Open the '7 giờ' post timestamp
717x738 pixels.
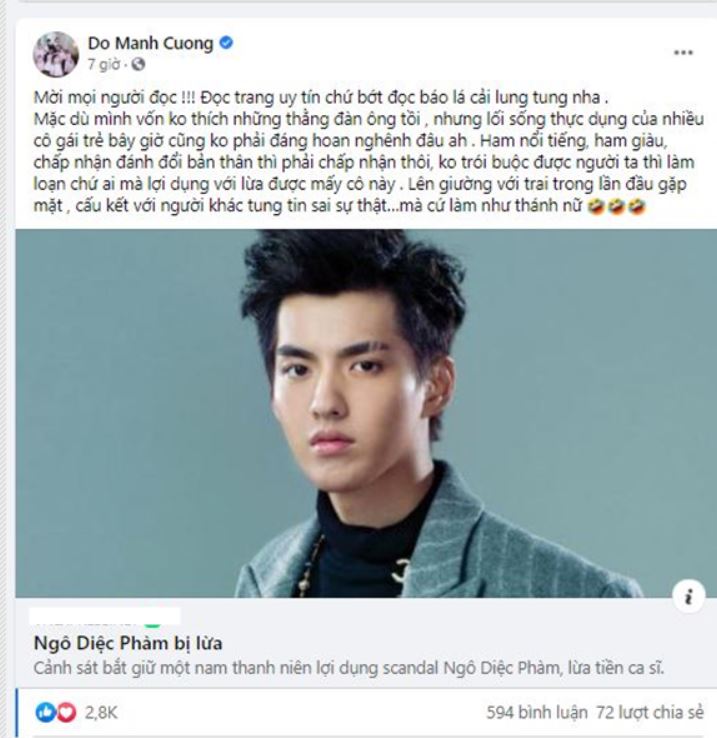click(104, 64)
